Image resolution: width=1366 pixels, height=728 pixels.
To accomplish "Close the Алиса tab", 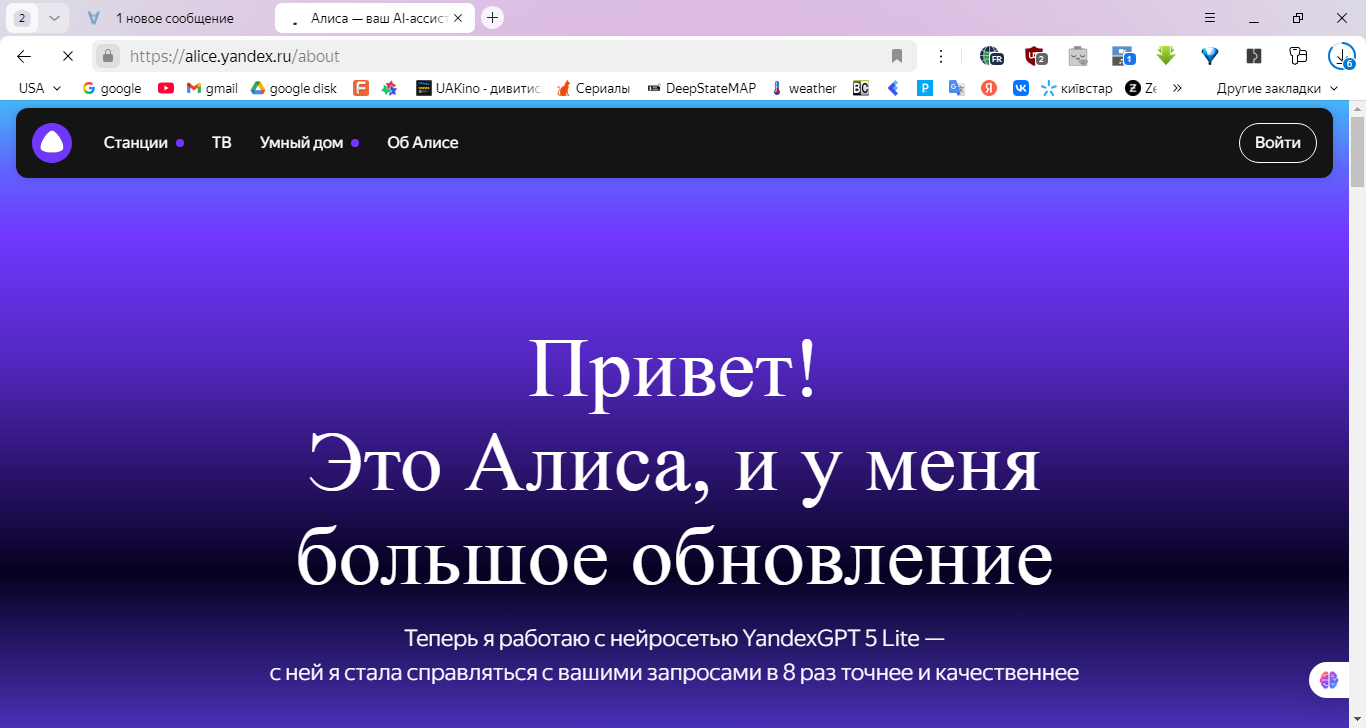I will tap(458, 18).
